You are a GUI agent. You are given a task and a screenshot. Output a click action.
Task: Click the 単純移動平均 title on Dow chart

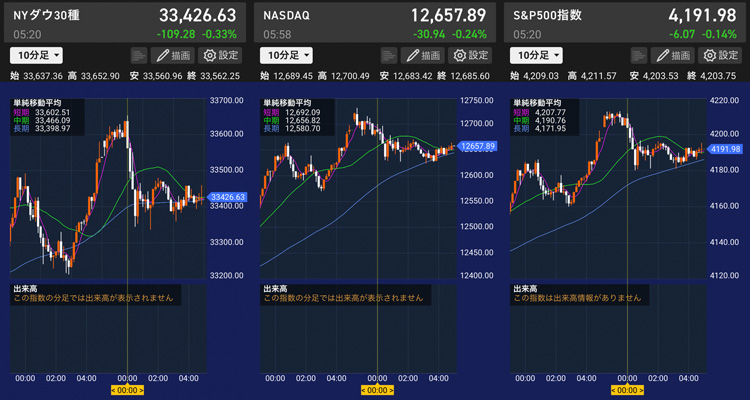tap(38, 103)
